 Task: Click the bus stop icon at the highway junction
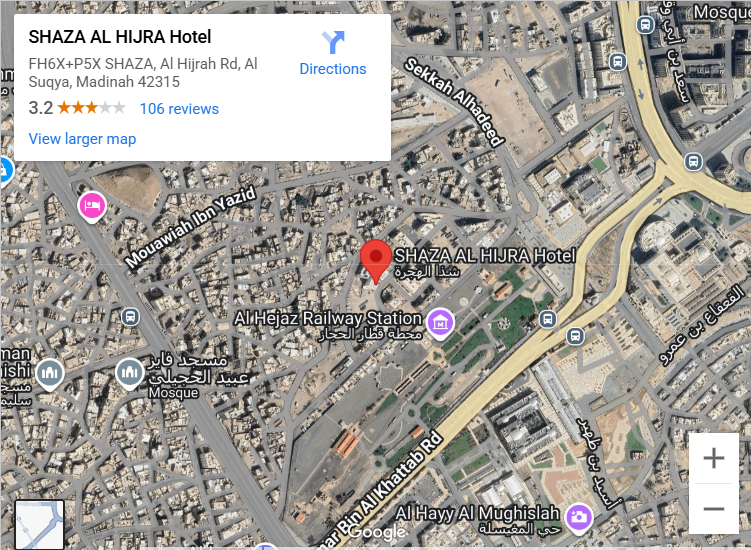[x=693, y=161]
